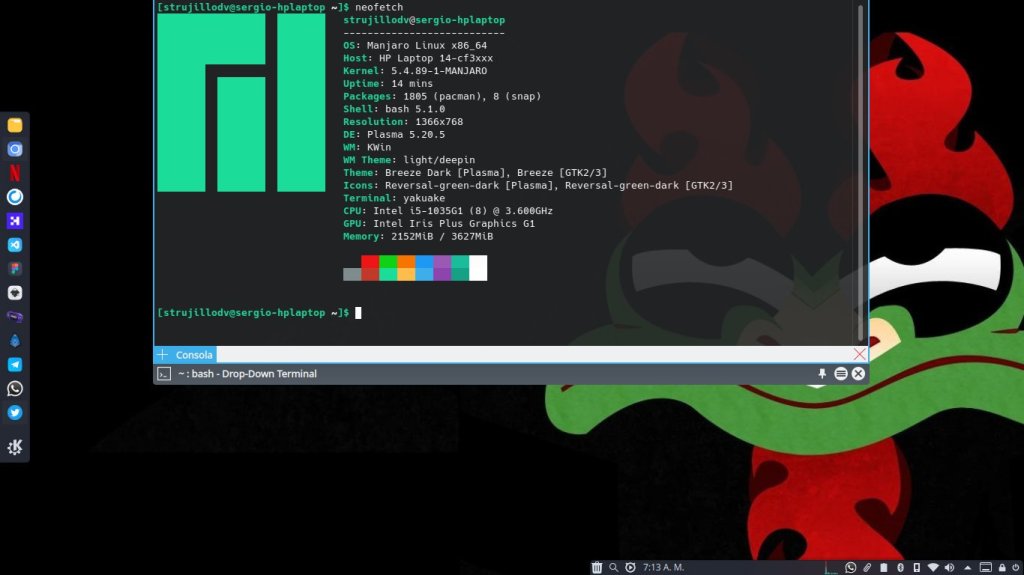
Task: Close the Consola session with red X
Action: [x=860, y=355]
